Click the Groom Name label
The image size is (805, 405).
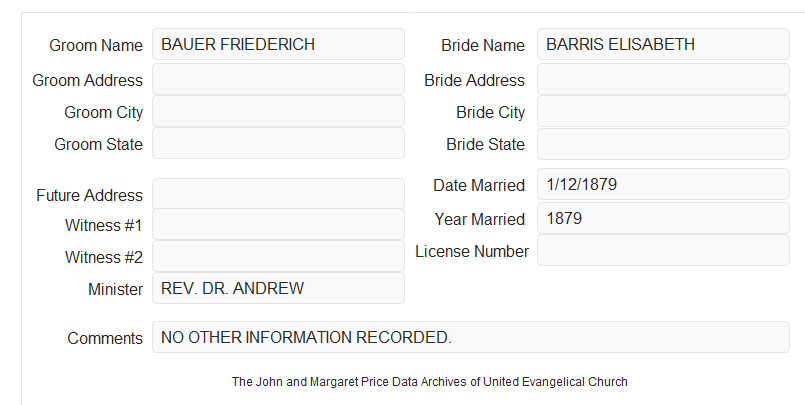point(96,45)
